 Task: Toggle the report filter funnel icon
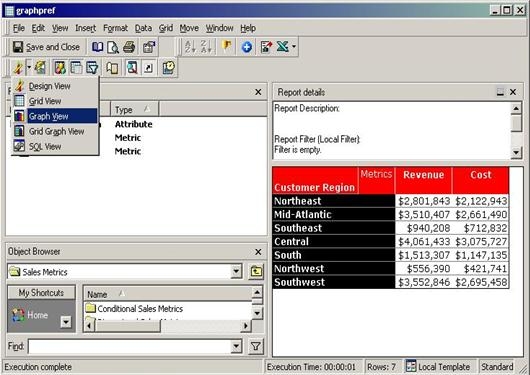click(92, 68)
